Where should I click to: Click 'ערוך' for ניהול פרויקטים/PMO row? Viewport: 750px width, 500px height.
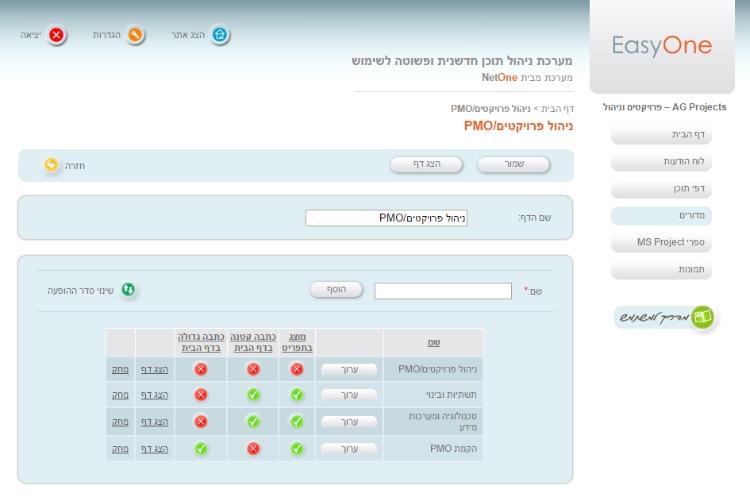pyautogui.click(x=349, y=369)
